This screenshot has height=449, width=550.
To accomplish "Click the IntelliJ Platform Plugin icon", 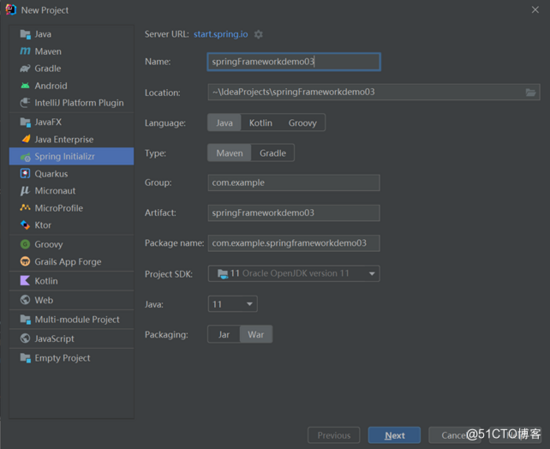I will pos(25,103).
